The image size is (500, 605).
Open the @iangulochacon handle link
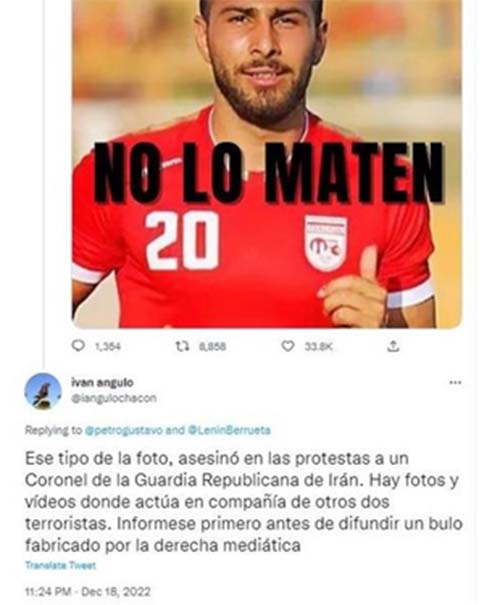pyautogui.click(x=114, y=398)
